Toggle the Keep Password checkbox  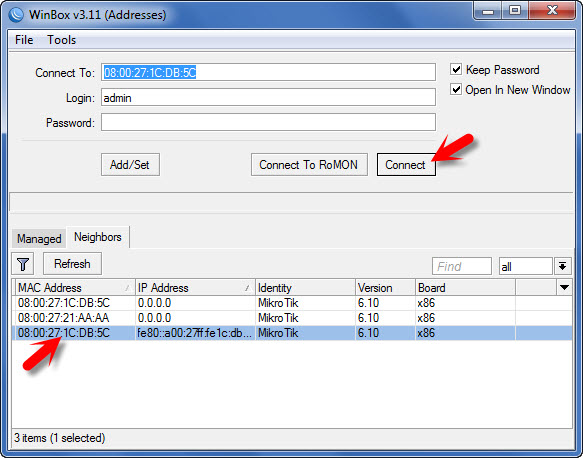point(456,70)
